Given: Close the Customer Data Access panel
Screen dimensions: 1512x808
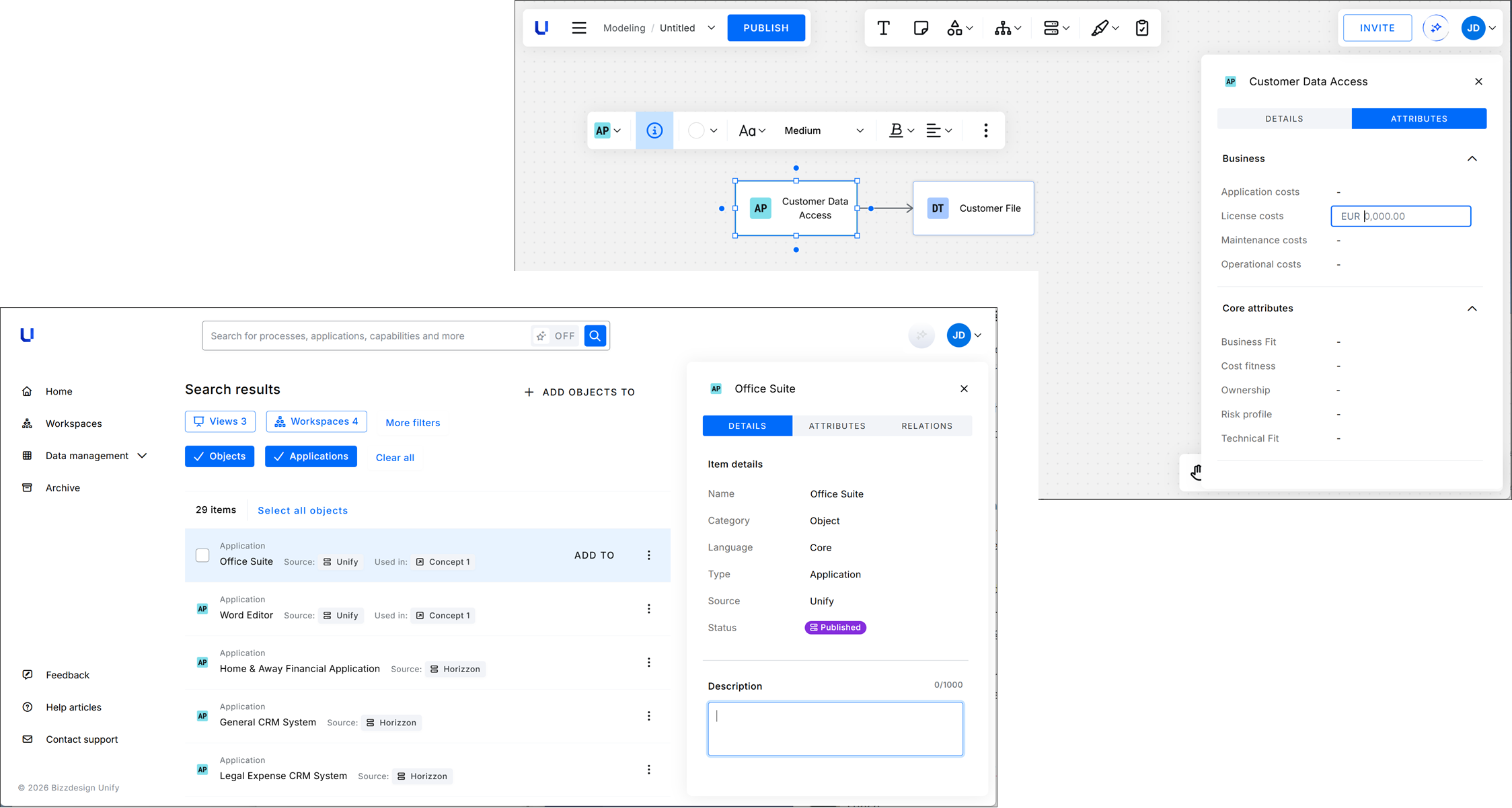Looking at the screenshot, I should click(1478, 81).
